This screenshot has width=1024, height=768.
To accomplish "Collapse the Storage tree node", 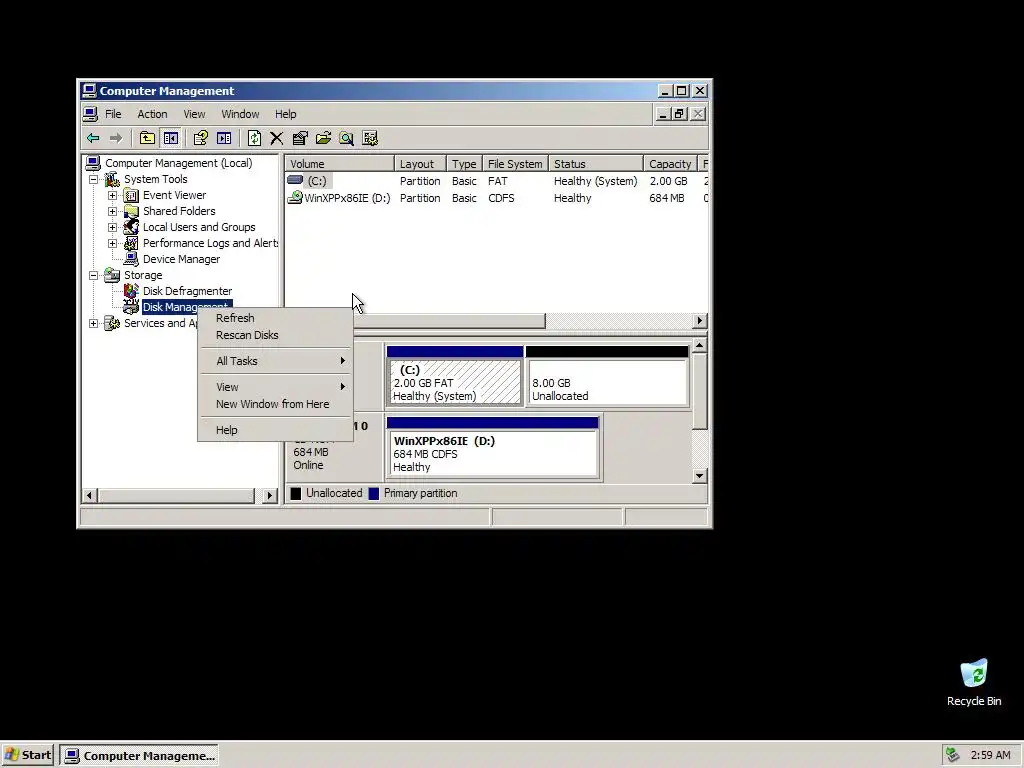I will [x=94, y=275].
